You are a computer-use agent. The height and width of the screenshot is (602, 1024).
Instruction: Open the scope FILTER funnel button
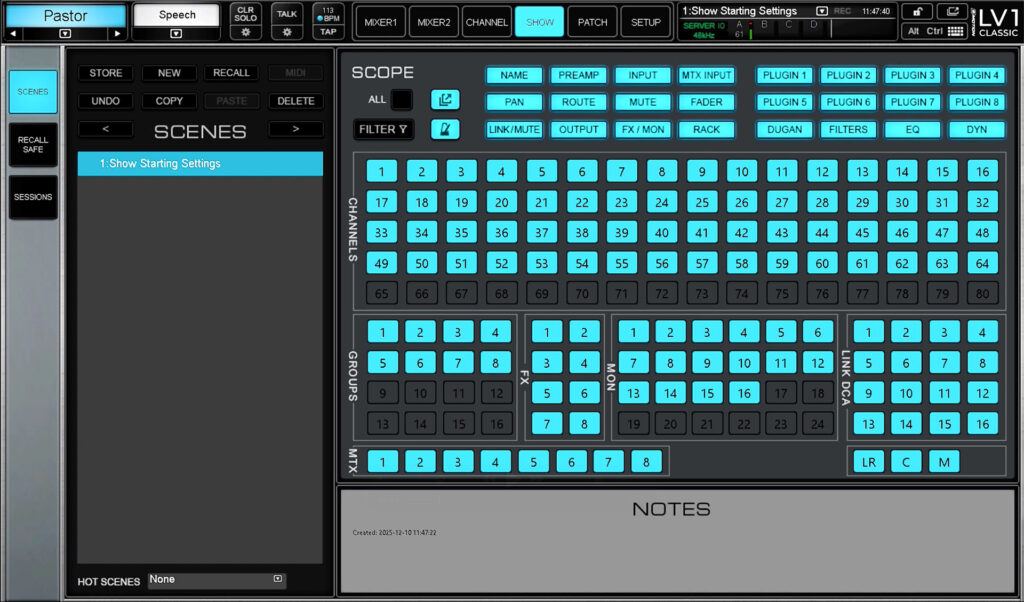[x=384, y=129]
